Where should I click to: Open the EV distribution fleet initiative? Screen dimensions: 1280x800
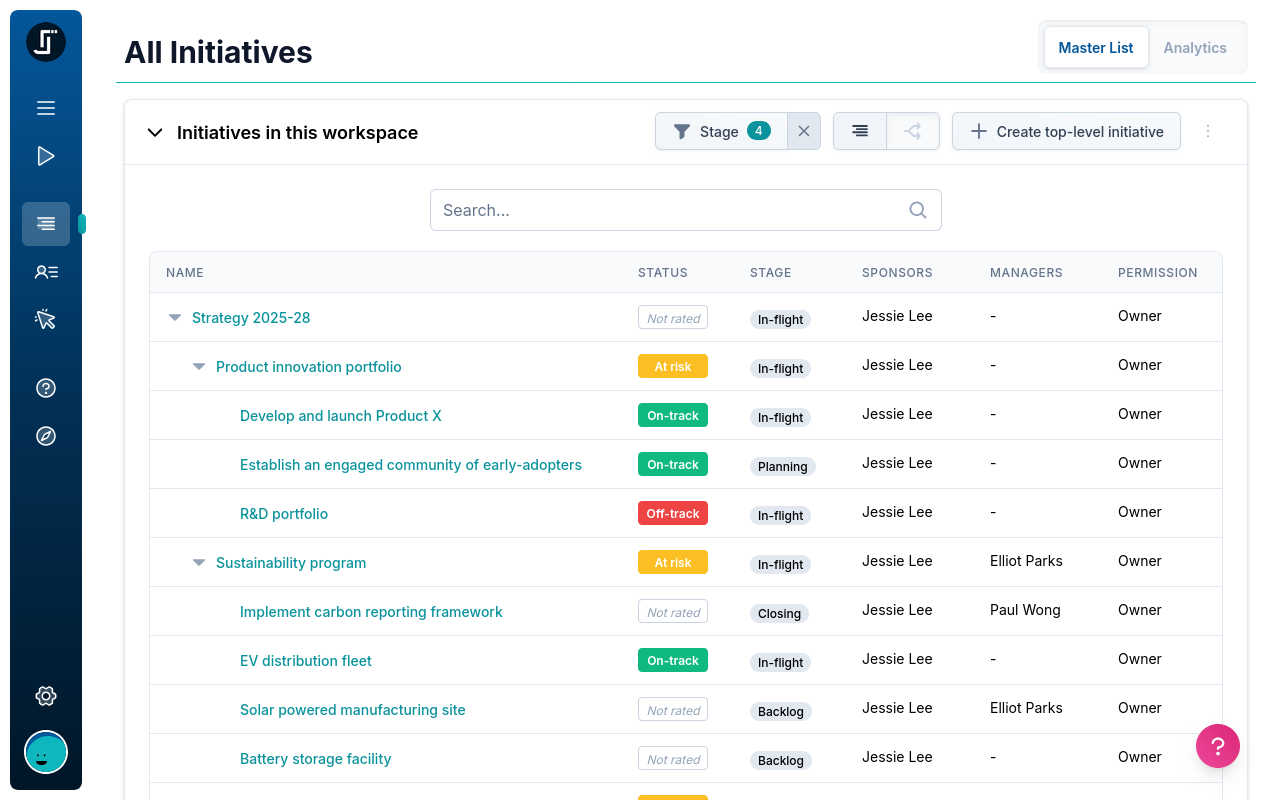pyautogui.click(x=306, y=661)
